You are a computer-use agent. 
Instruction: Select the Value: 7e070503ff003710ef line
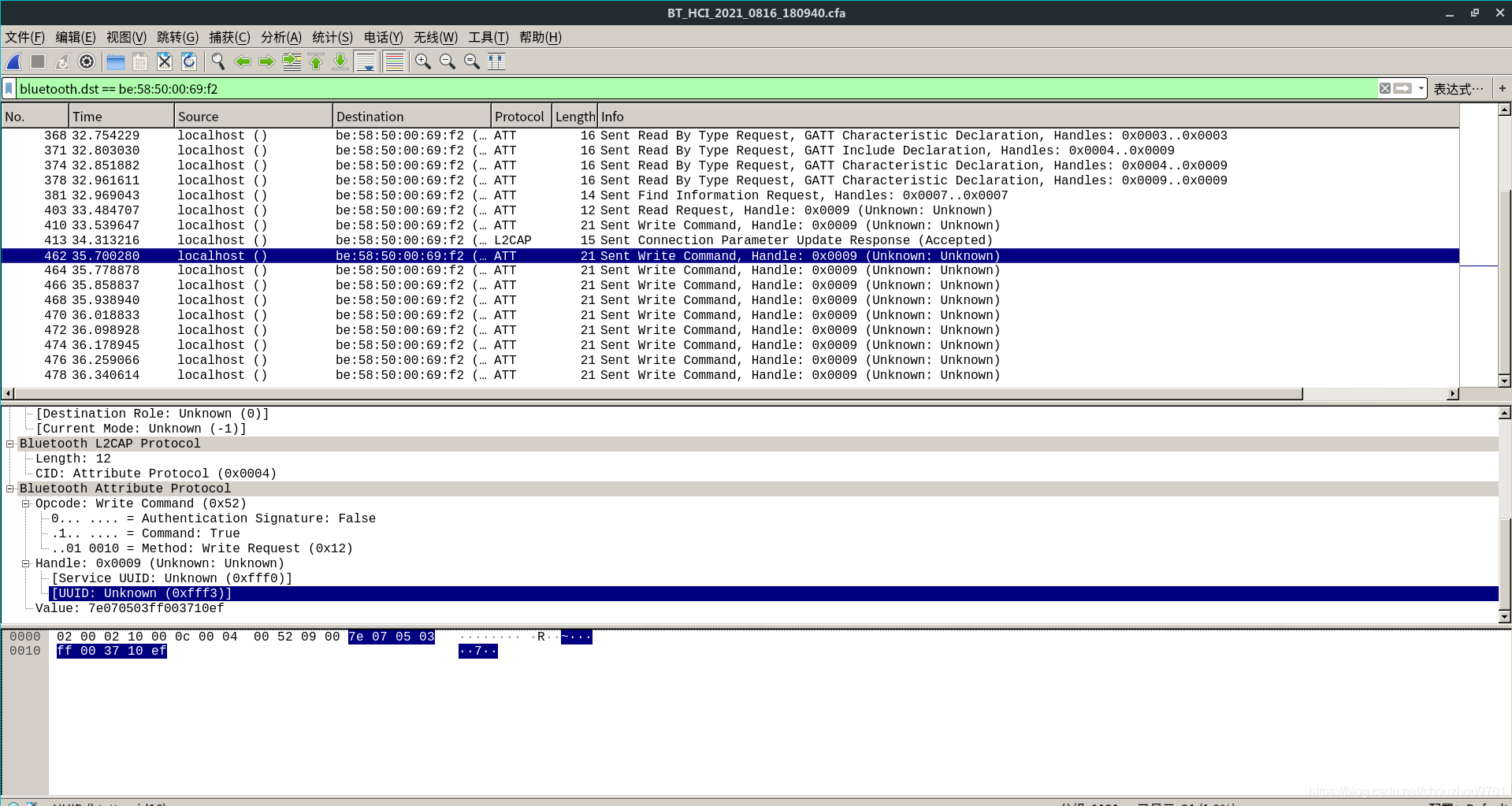click(129, 608)
